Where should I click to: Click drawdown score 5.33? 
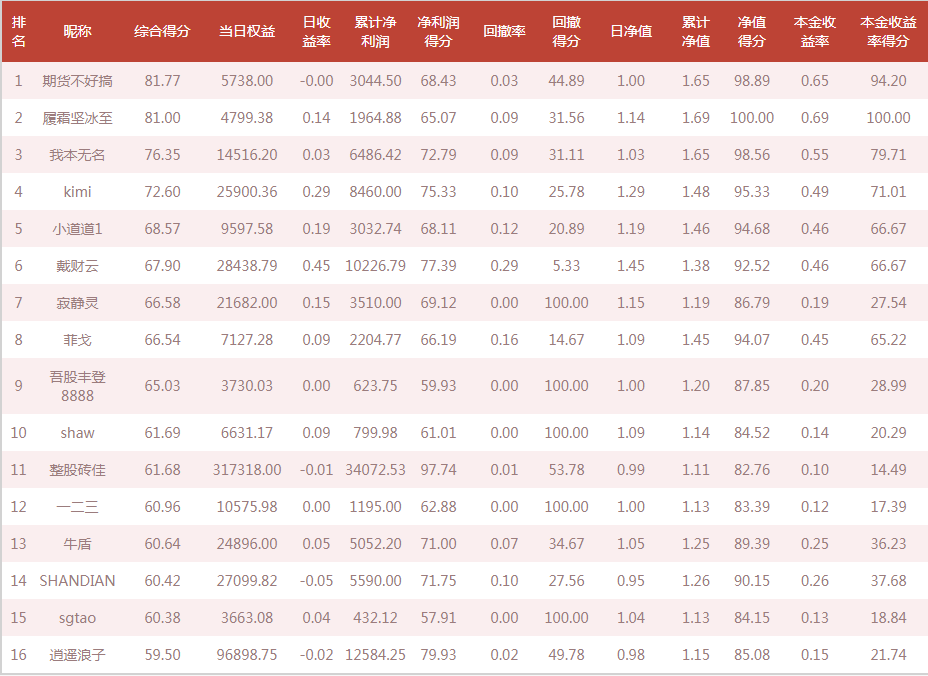(566, 266)
